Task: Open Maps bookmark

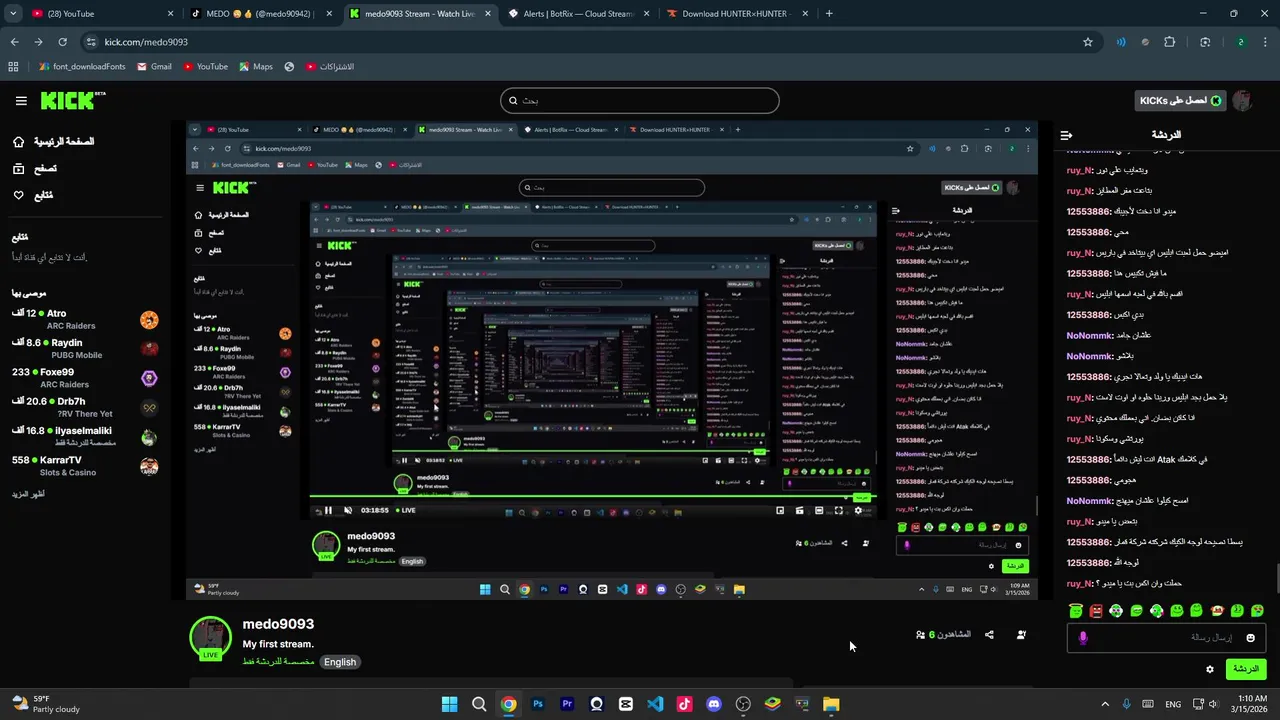Action: click(x=256, y=67)
